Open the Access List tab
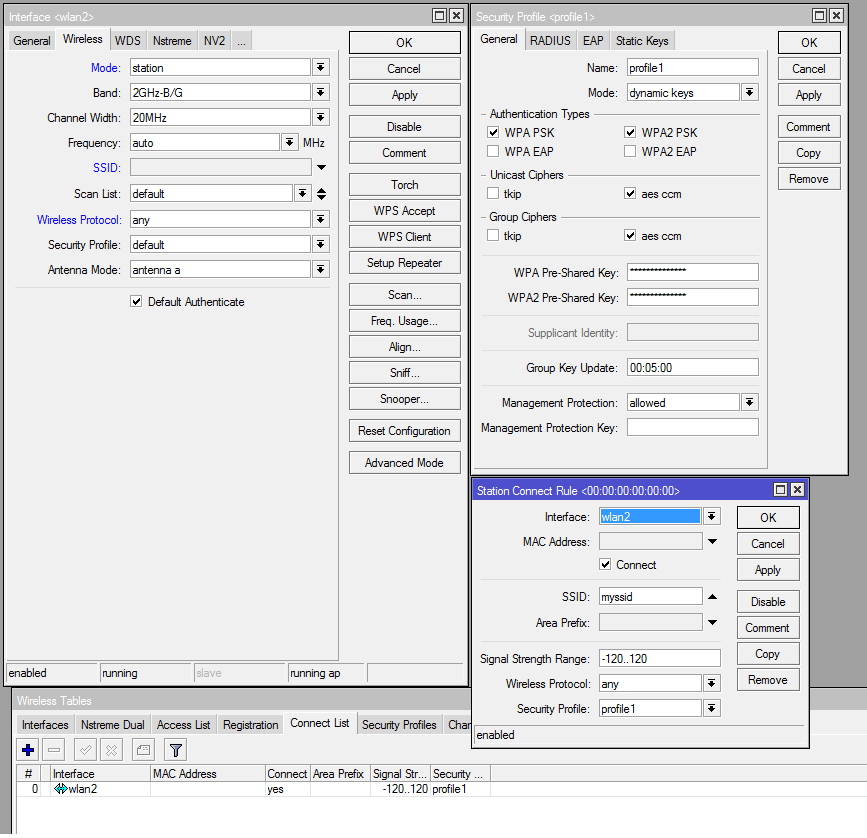The height and width of the screenshot is (838, 867). click(x=183, y=725)
